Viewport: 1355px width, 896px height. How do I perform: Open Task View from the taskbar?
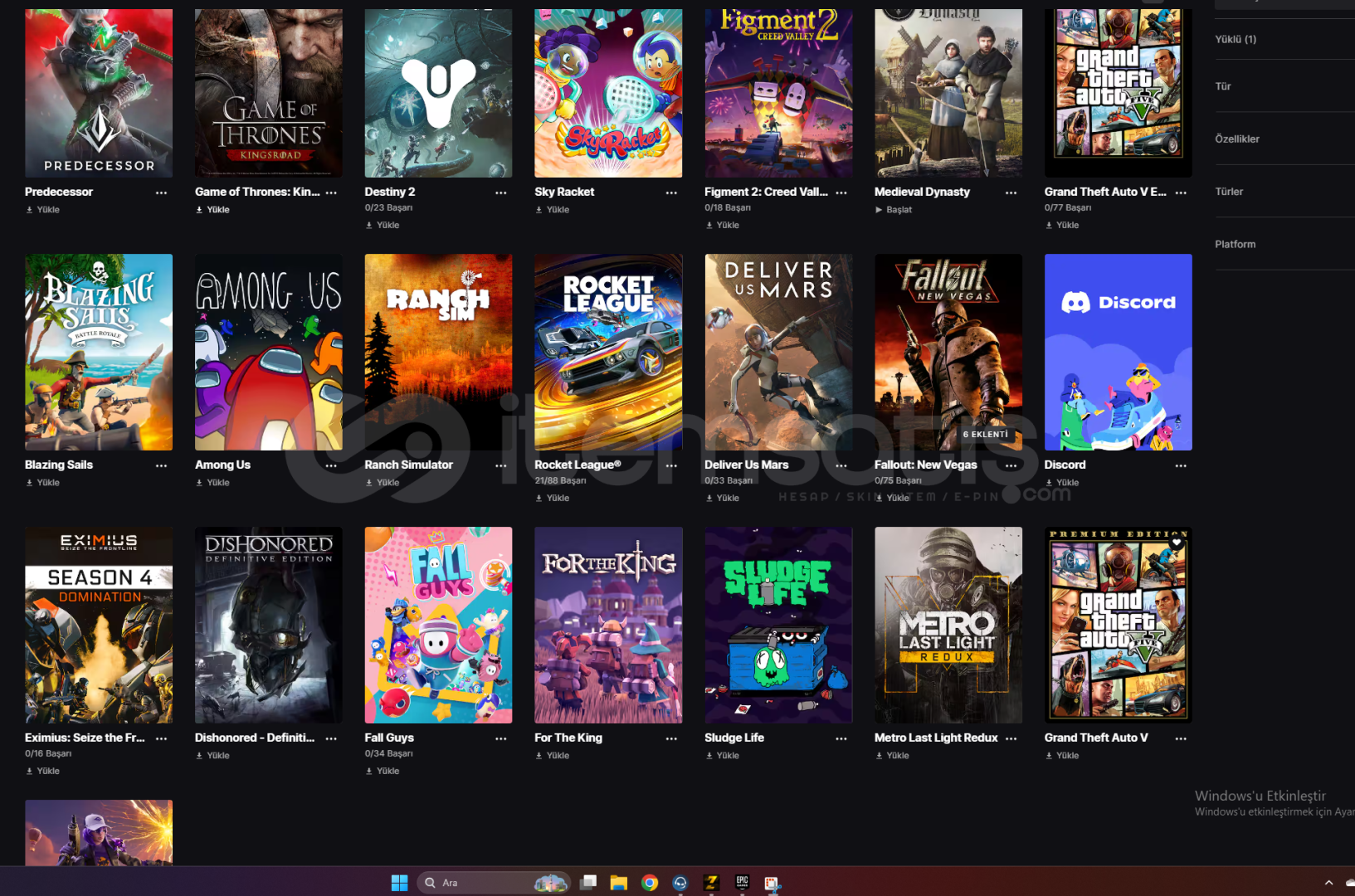click(588, 883)
